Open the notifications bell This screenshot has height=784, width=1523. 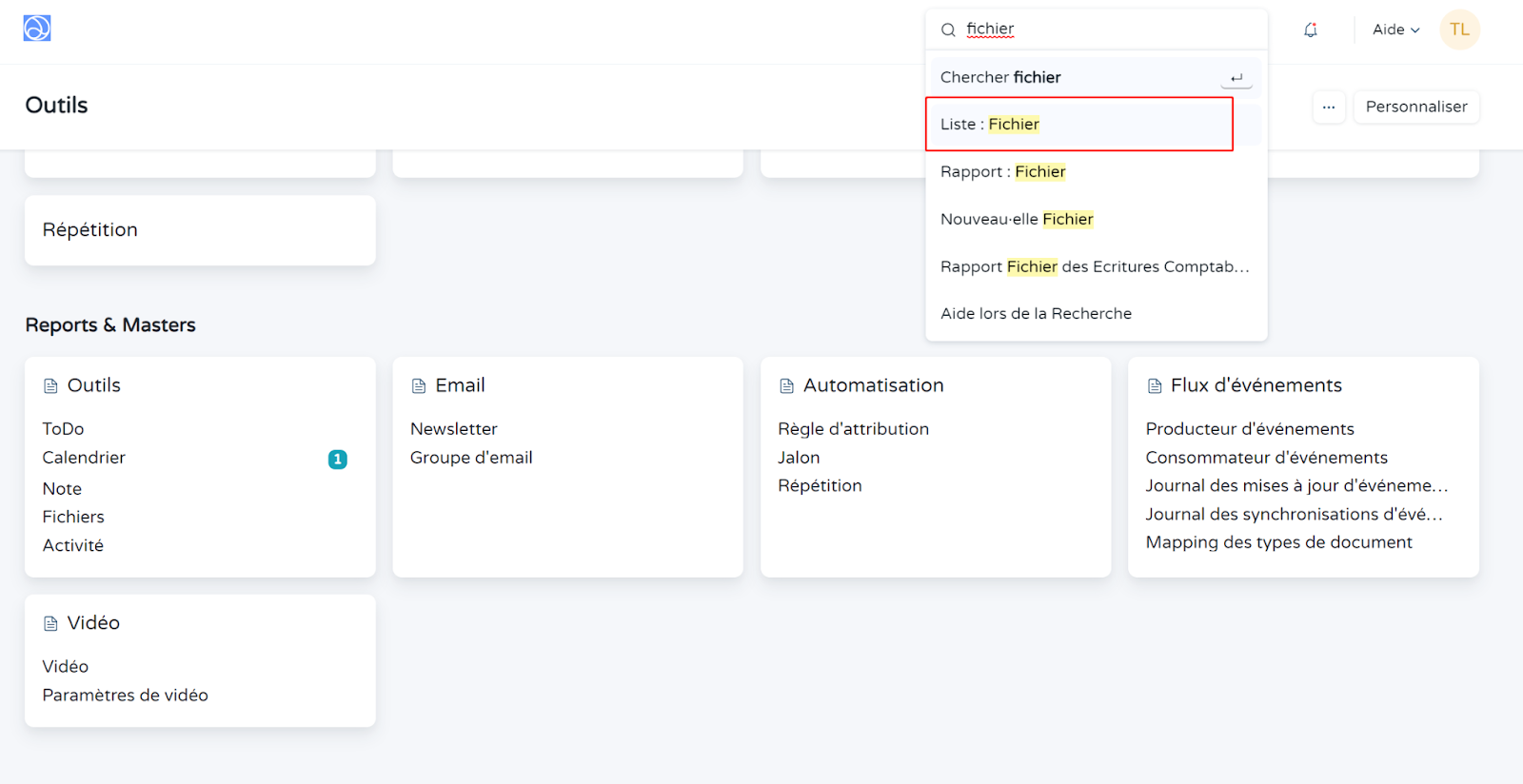pos(1311,29)
